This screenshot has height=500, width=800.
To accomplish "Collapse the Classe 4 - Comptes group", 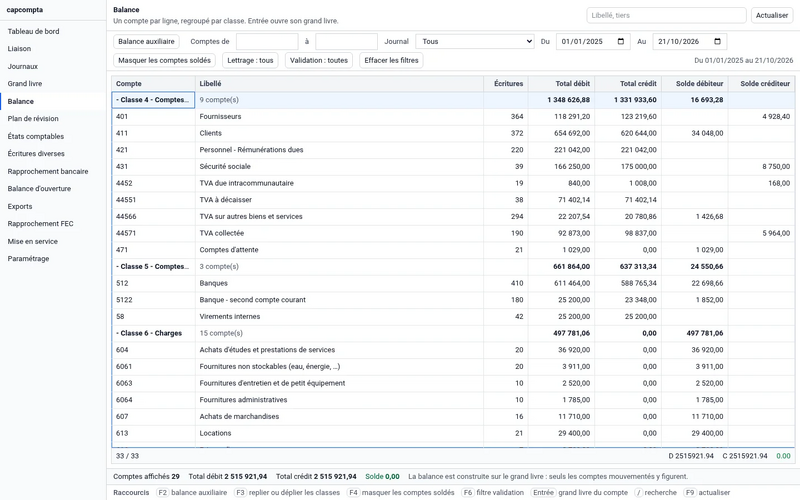I will [x=153, y=100].
